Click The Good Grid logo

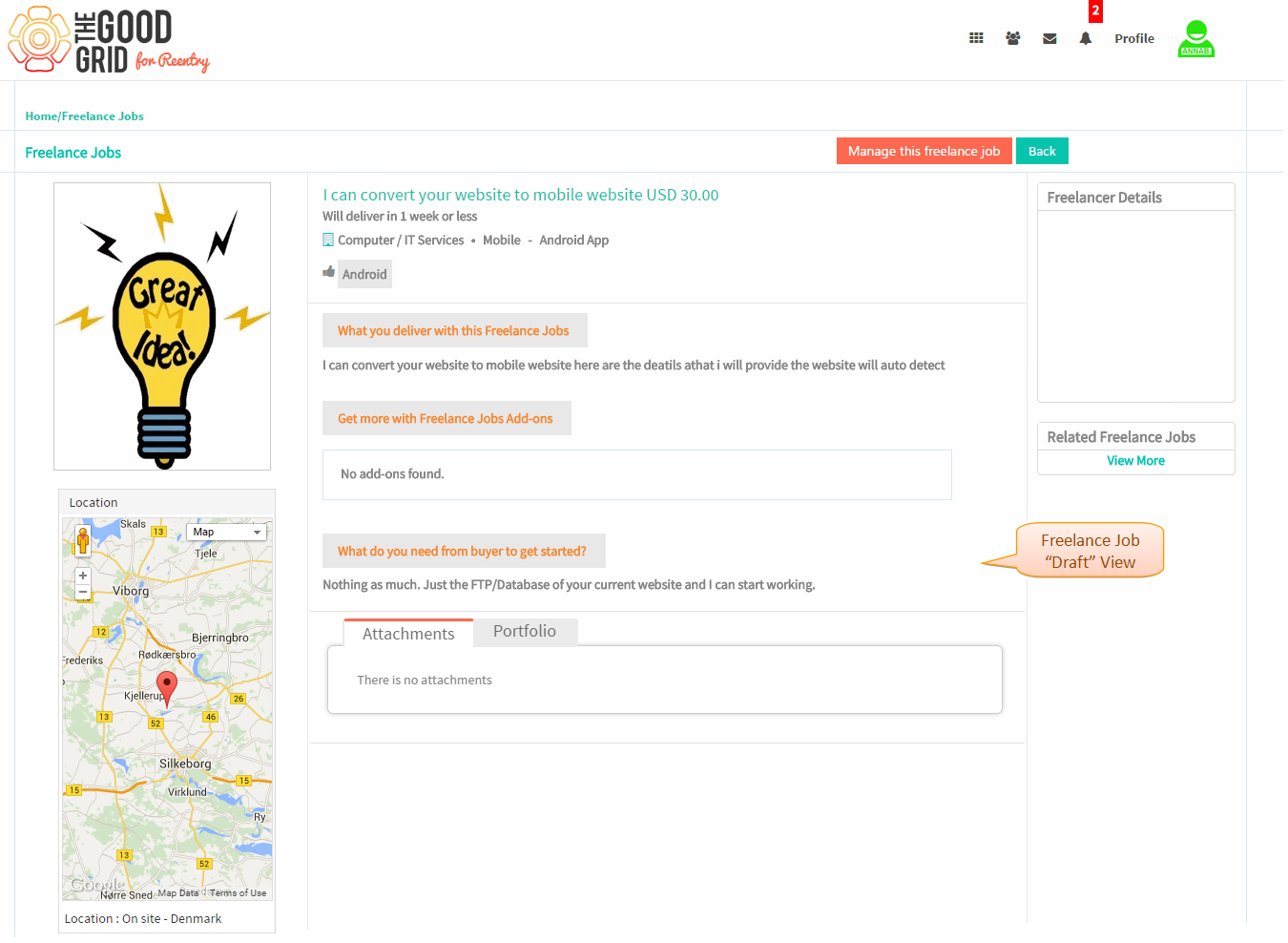108,40
